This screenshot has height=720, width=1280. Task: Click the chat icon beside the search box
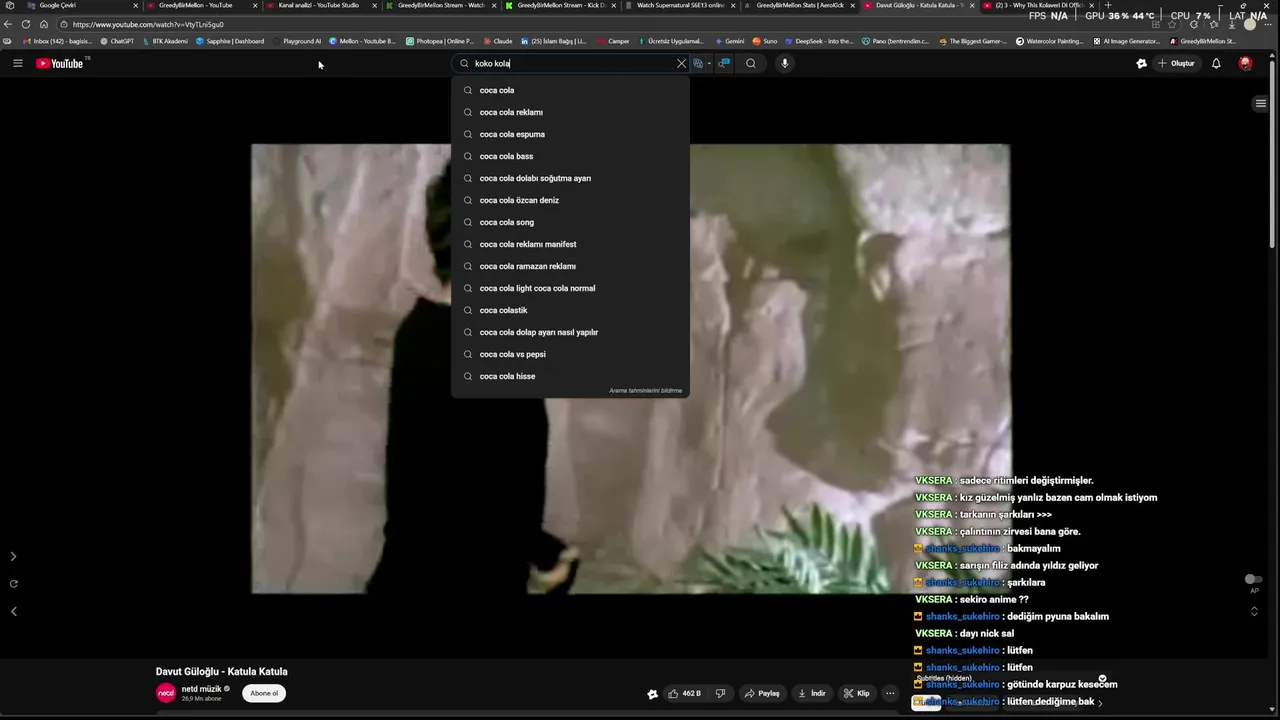pos(724,63)
